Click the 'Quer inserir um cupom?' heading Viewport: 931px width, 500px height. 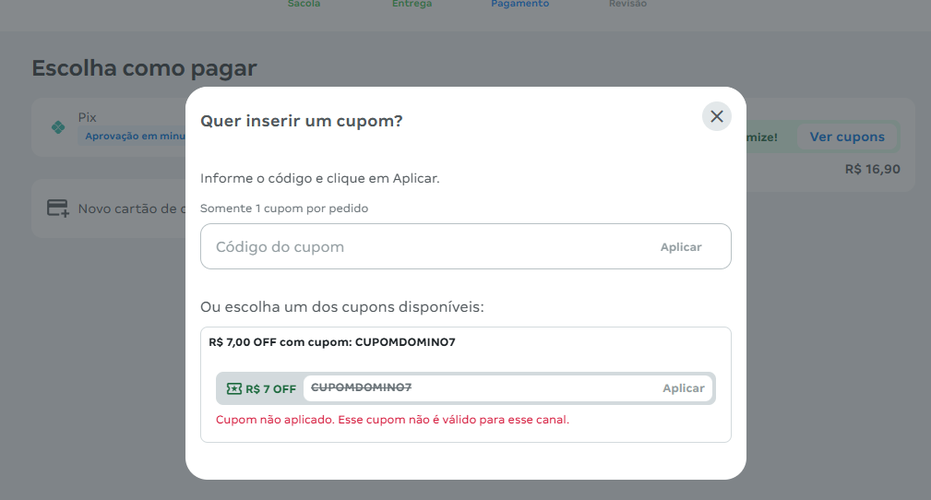(301, 121)
